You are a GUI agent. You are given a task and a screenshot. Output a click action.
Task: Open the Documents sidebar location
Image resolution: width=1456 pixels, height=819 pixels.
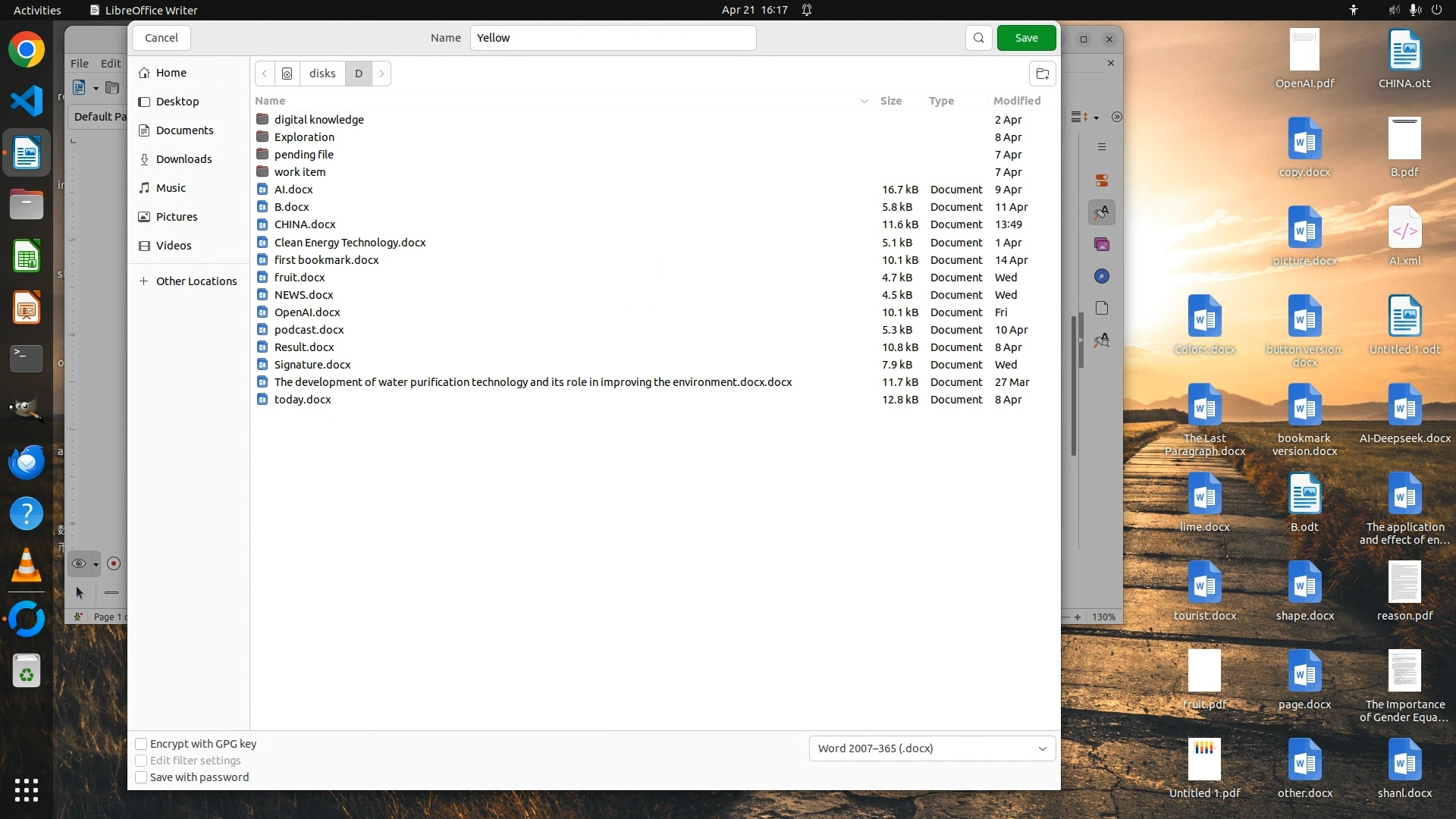[184, 130]
